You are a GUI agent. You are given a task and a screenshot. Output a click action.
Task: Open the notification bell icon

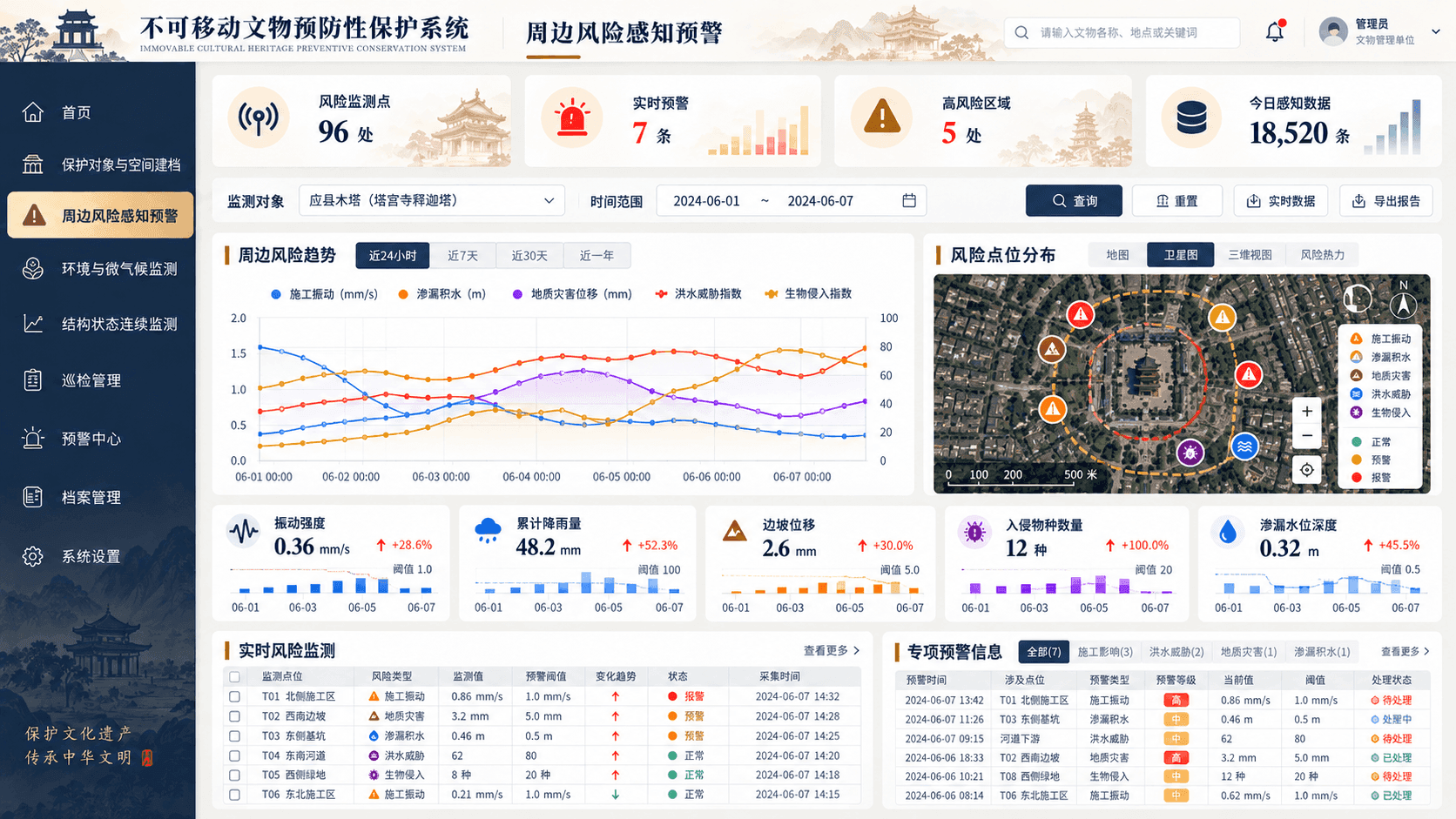[x=1275, y=31]
